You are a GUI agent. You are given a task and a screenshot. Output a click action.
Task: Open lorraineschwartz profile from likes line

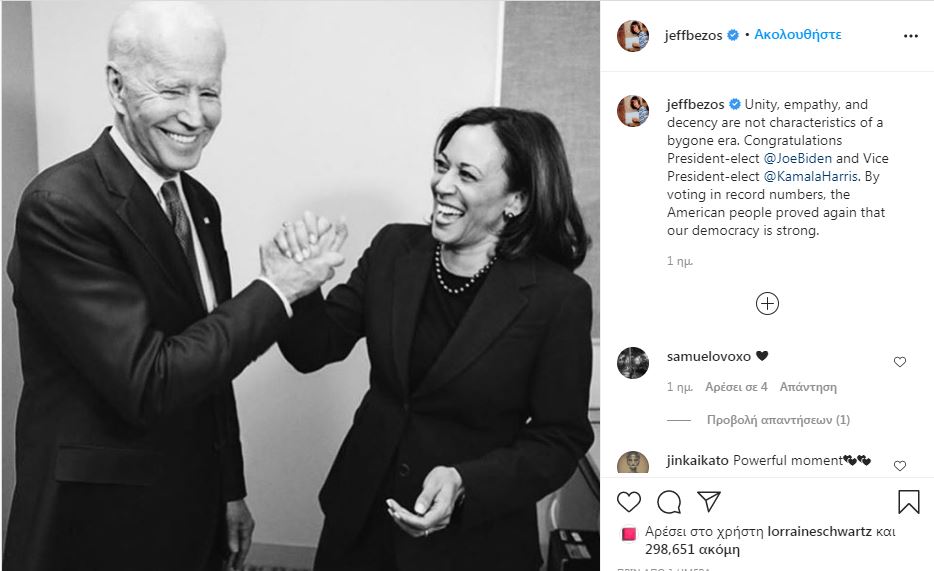click(820, 531)
